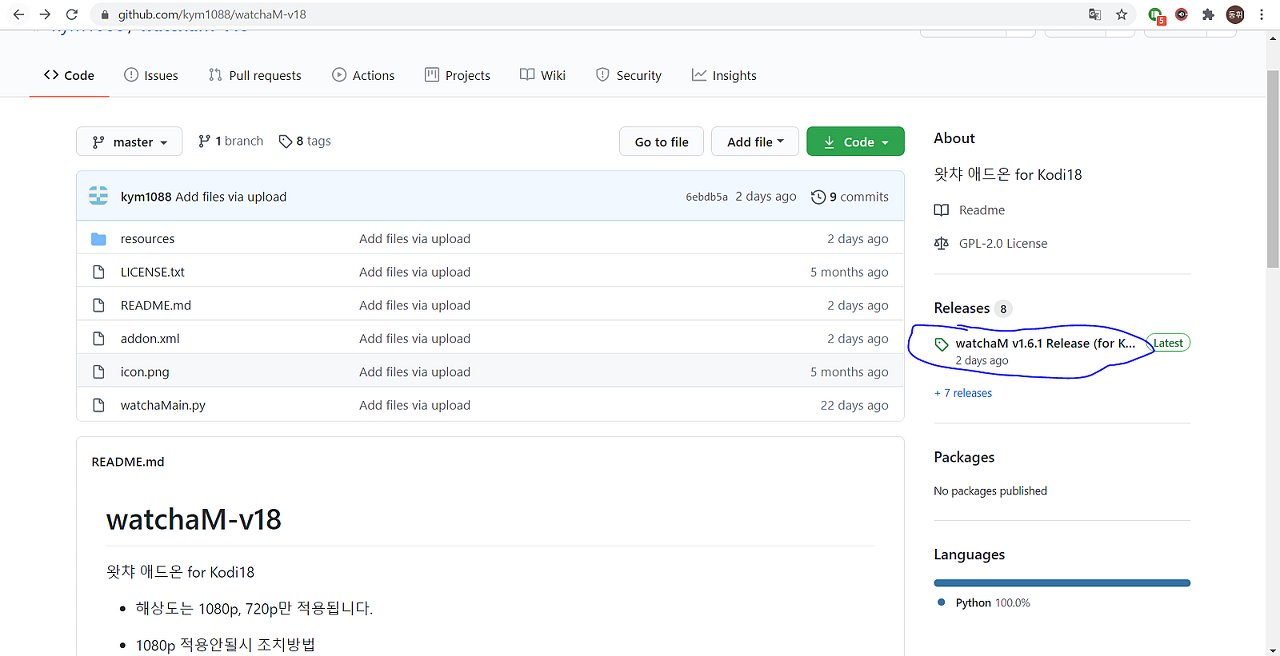Open the Wiki tab
1280x656 pixels.
(x=543, y=75)
